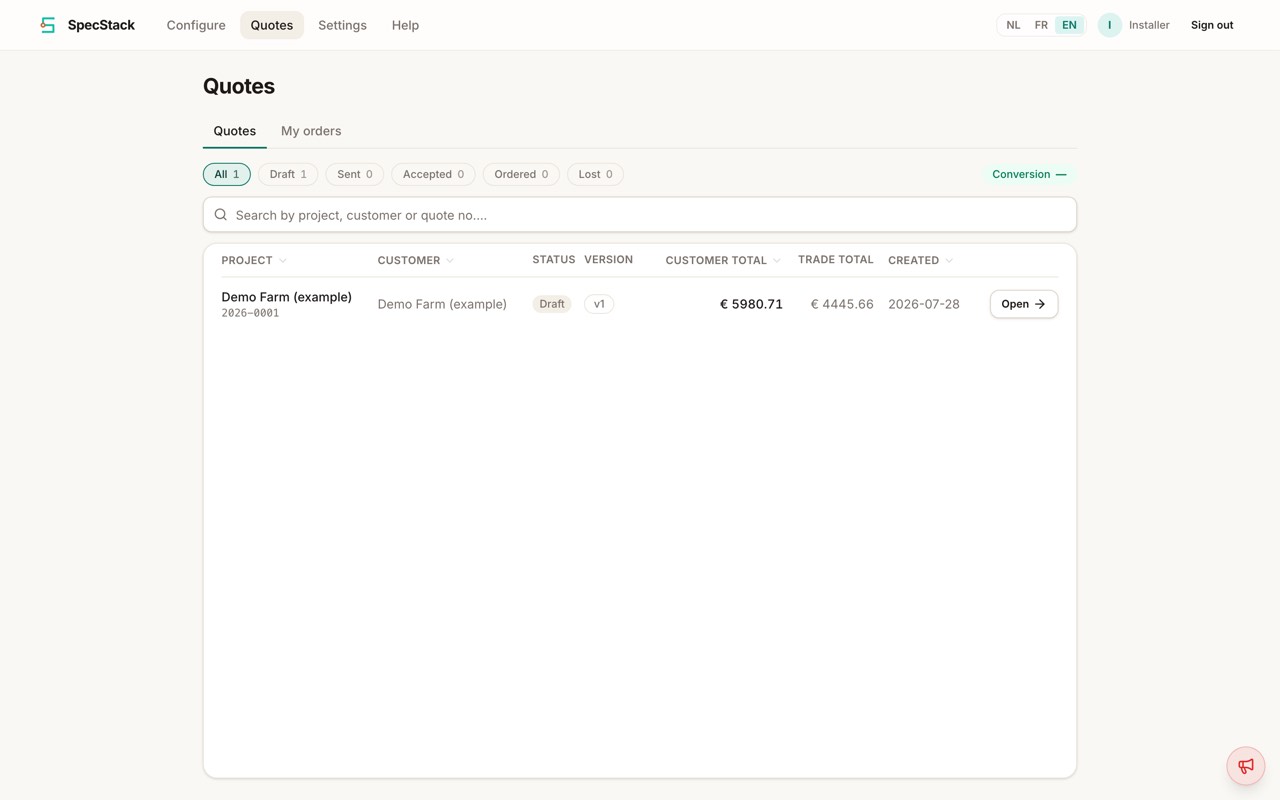Screen dimensions: 1280x800
Task: Open the Demo Farm quote
Action: pyautogui.click(x=1024, y=304)
